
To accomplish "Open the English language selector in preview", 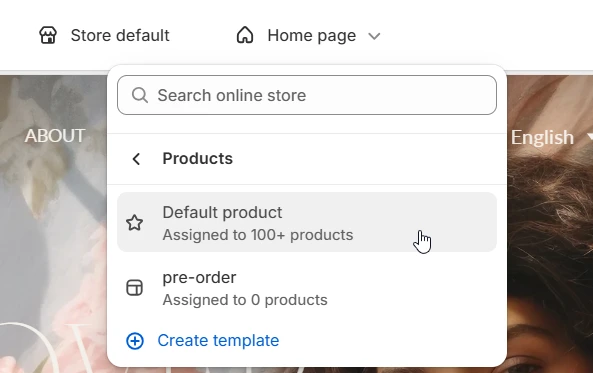I will tap(552, 137).
